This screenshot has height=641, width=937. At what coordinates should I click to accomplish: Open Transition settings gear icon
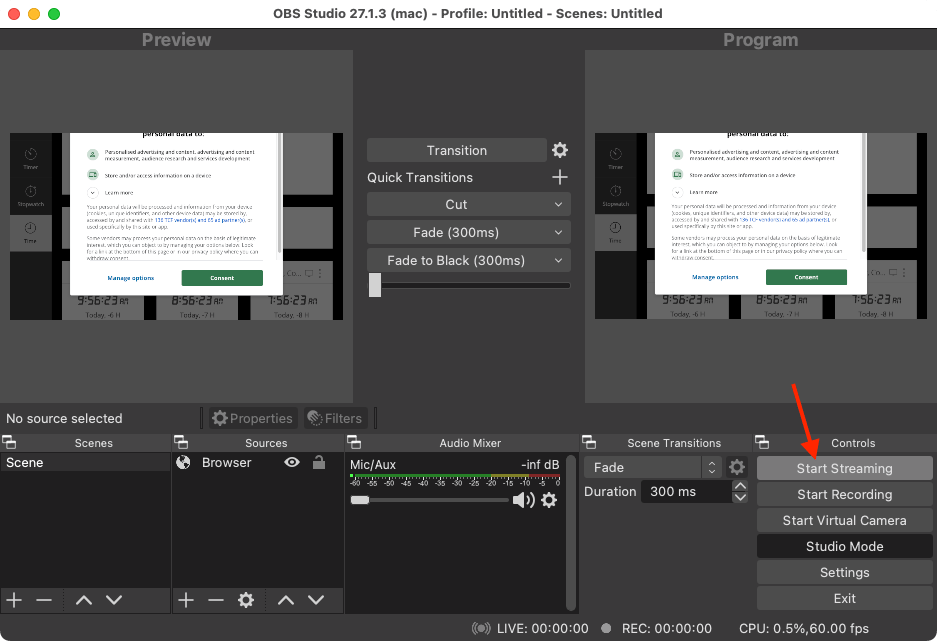(x=560, y=150)
